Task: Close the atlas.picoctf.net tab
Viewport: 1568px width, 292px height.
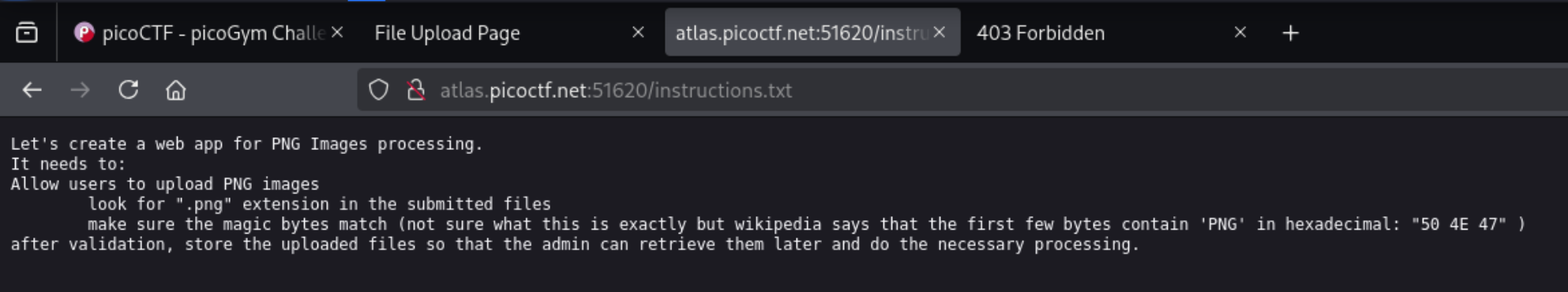Action: coord(940,32)
